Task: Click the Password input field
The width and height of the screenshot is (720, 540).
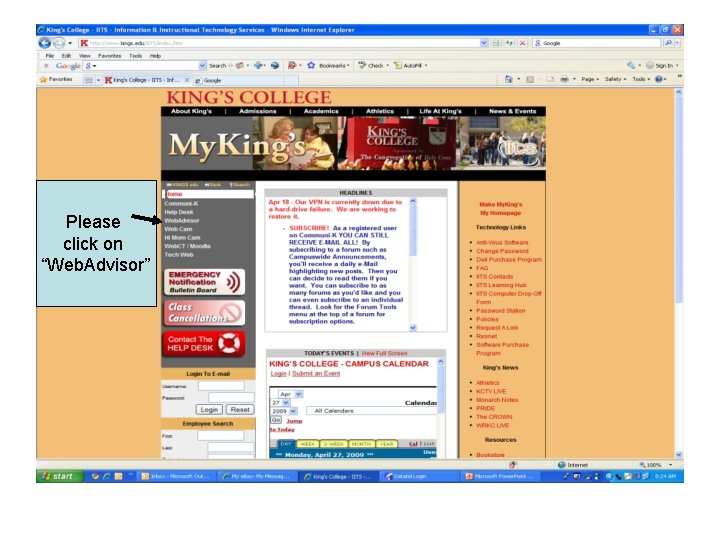Action: coord(231,398)
